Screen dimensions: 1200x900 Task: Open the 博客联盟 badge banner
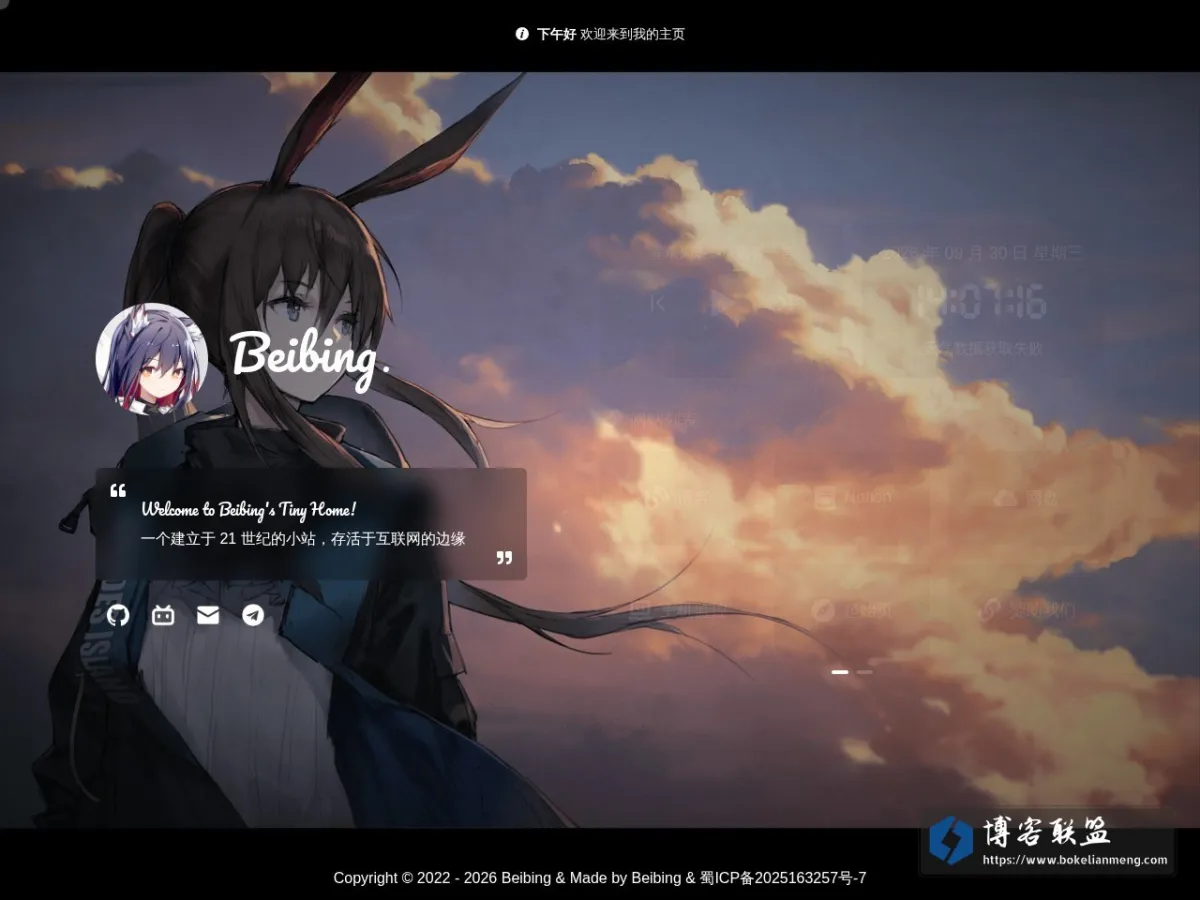click(x=1047, y=840)
